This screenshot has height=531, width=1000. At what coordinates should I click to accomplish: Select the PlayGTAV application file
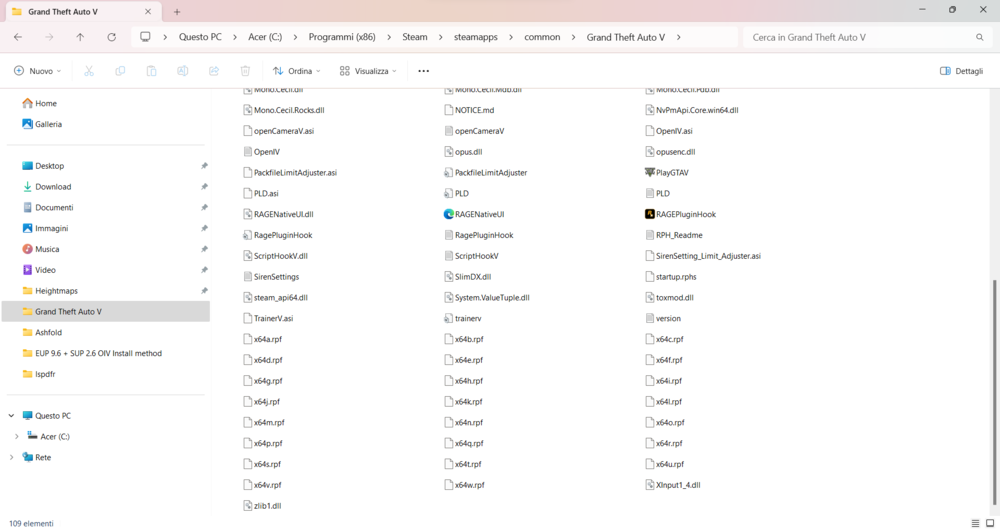tap(667, 172)
